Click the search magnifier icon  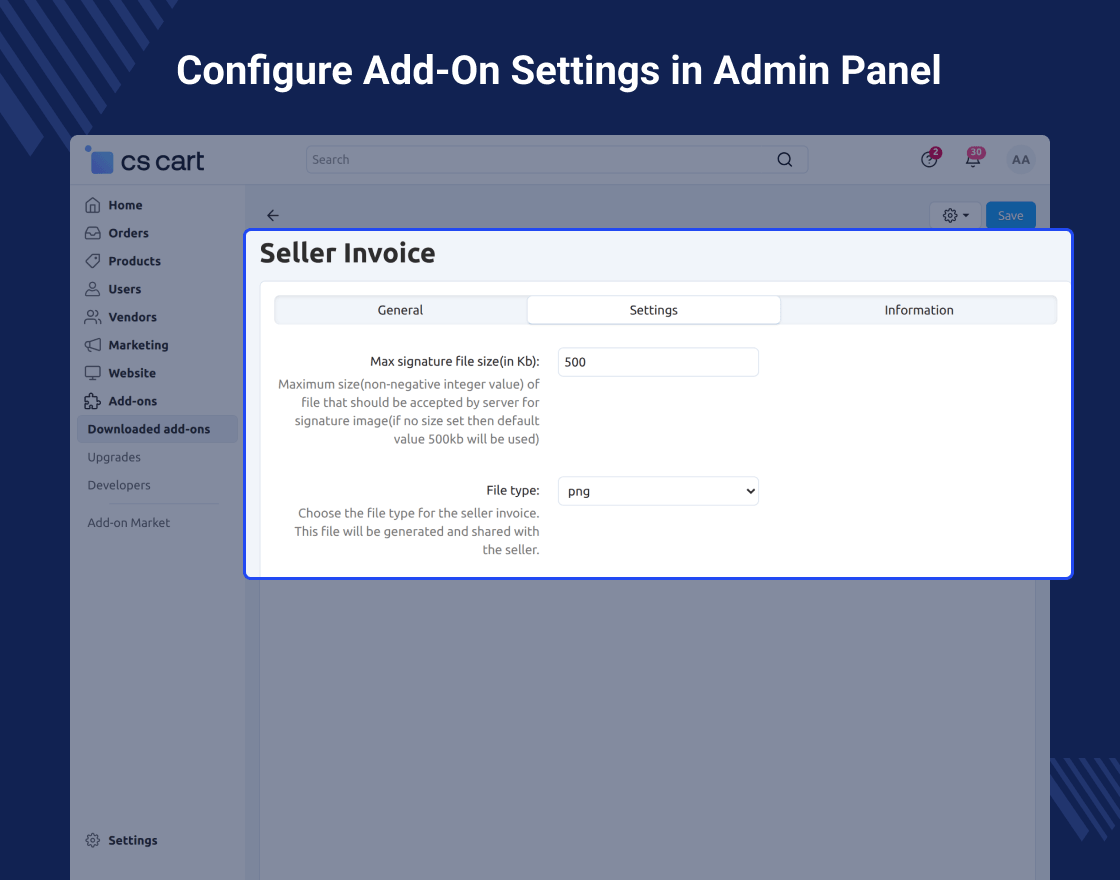pos(784,160)
